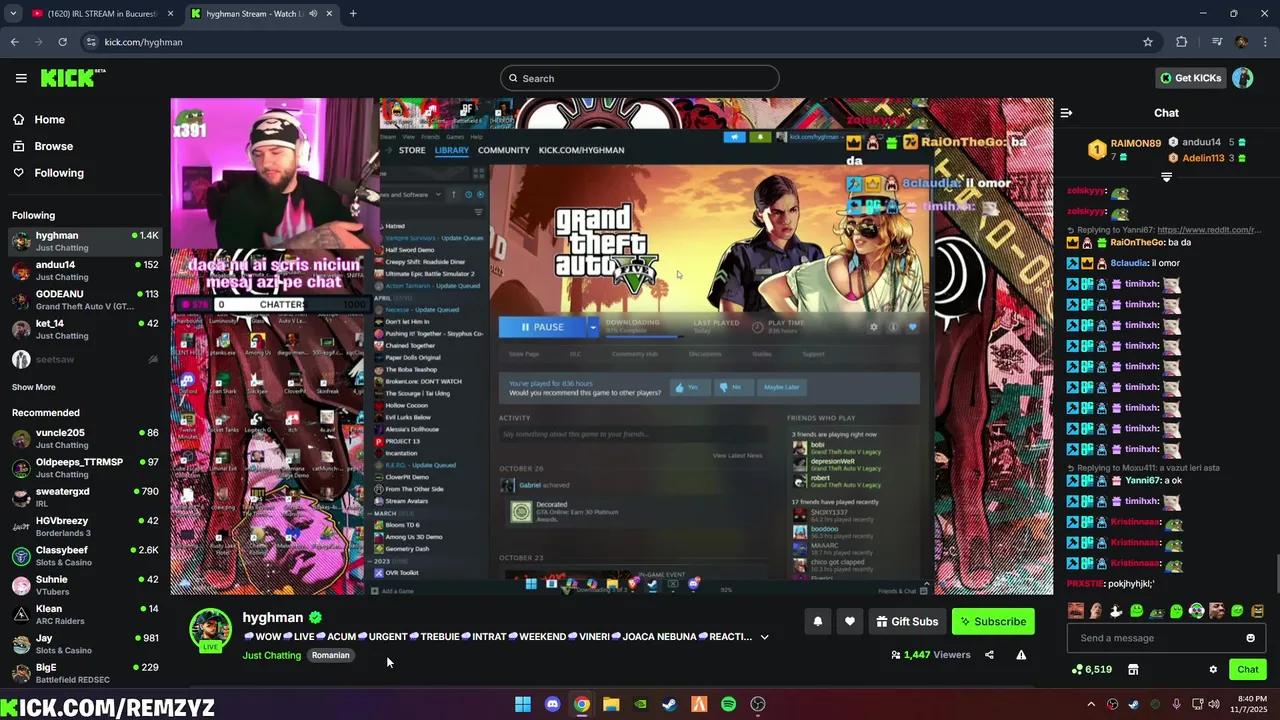The image size is (1280, 720).
Task: Select the Pepe frog quick emote
Action: [1157, 611]
